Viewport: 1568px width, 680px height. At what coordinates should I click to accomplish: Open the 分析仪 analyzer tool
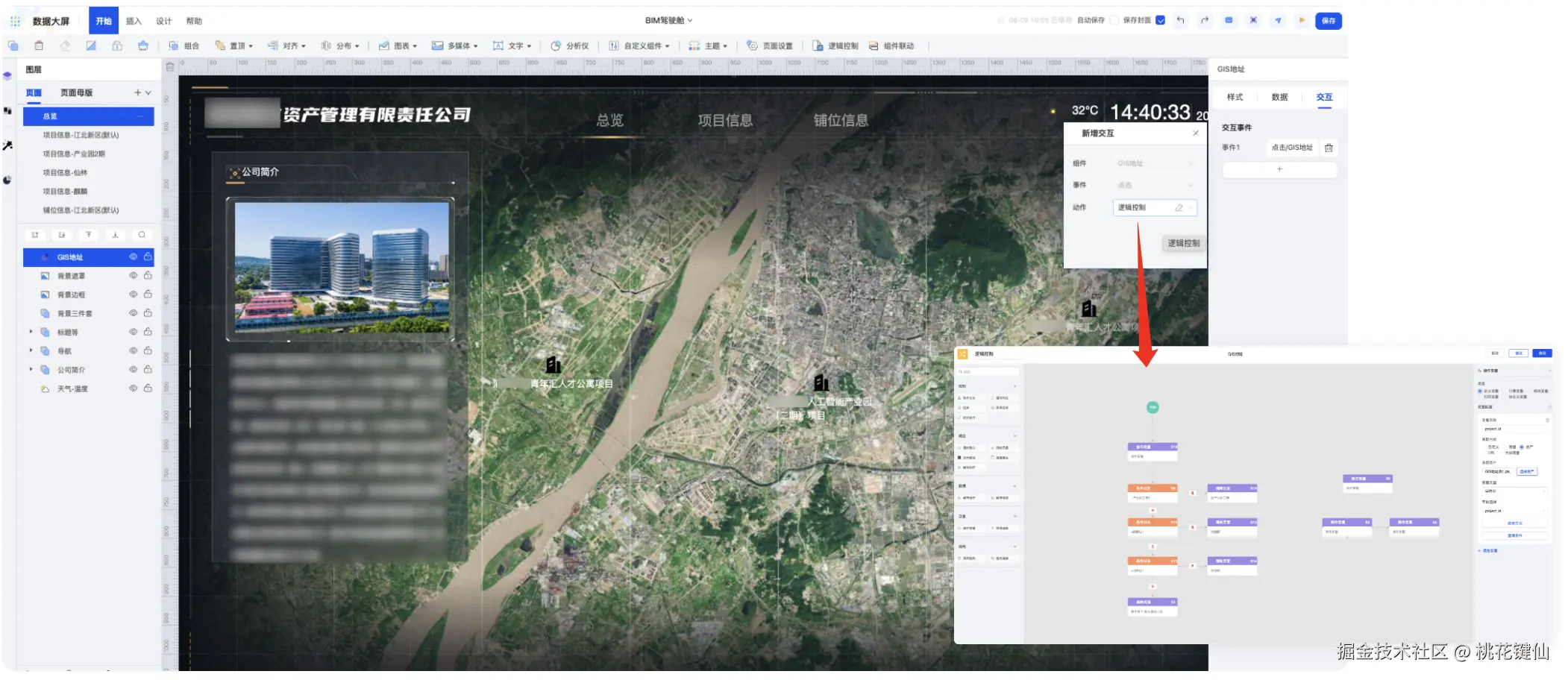pyautogui.click(x=570, y=45)
